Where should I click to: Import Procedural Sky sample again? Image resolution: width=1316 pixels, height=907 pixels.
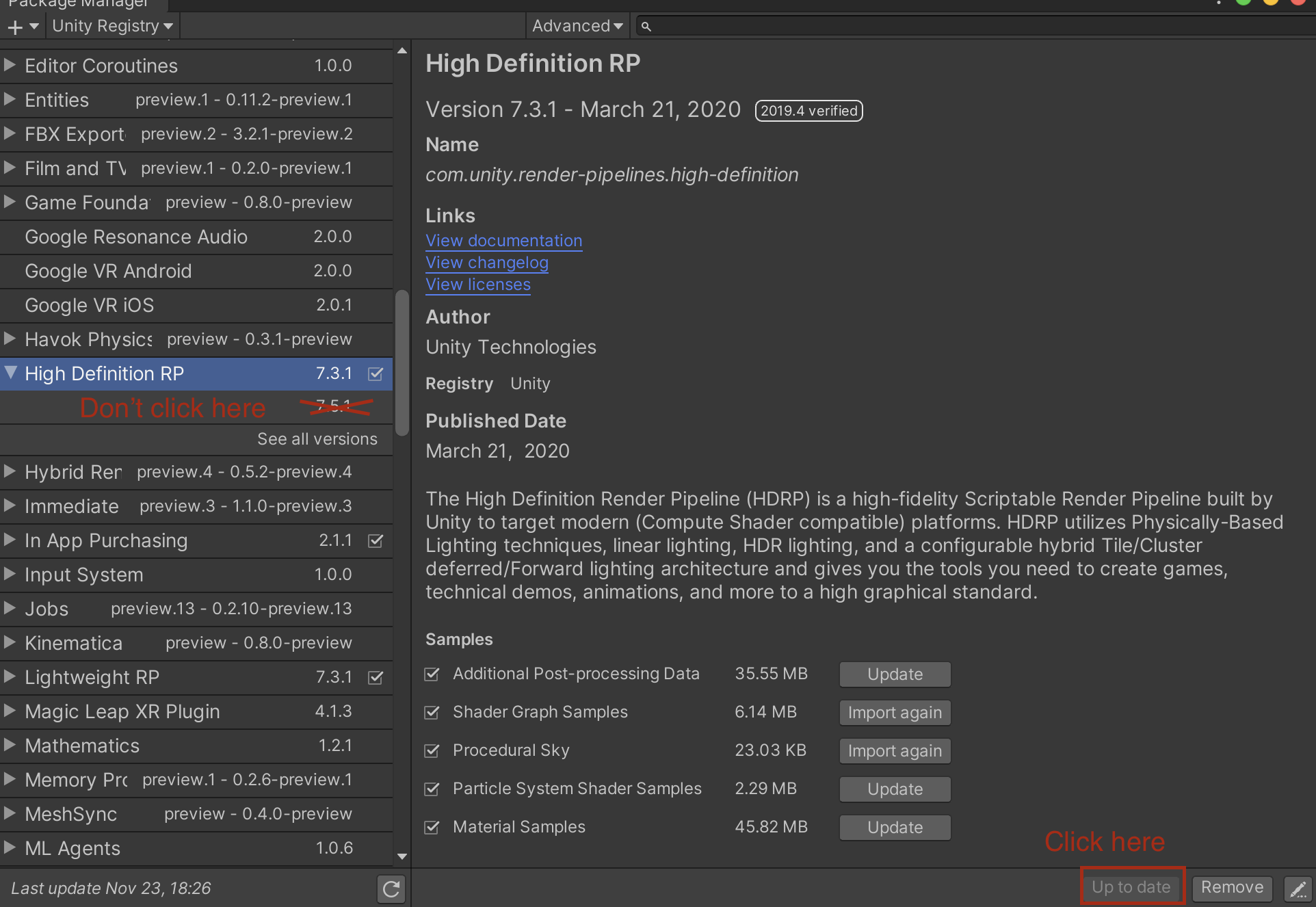[x=895, y=751]
